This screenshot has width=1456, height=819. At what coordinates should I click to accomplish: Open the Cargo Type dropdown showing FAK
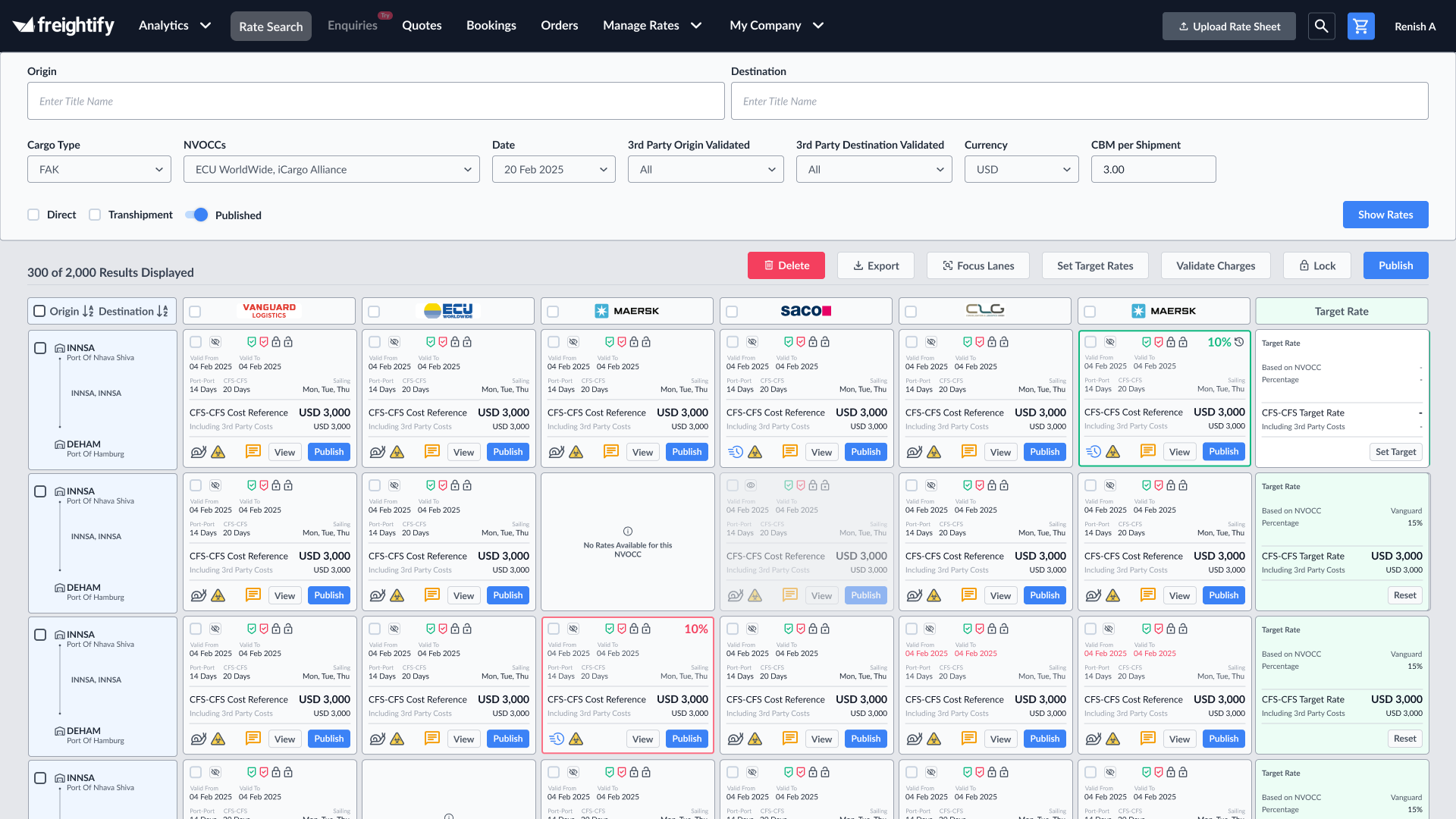[x=99, y=169]
